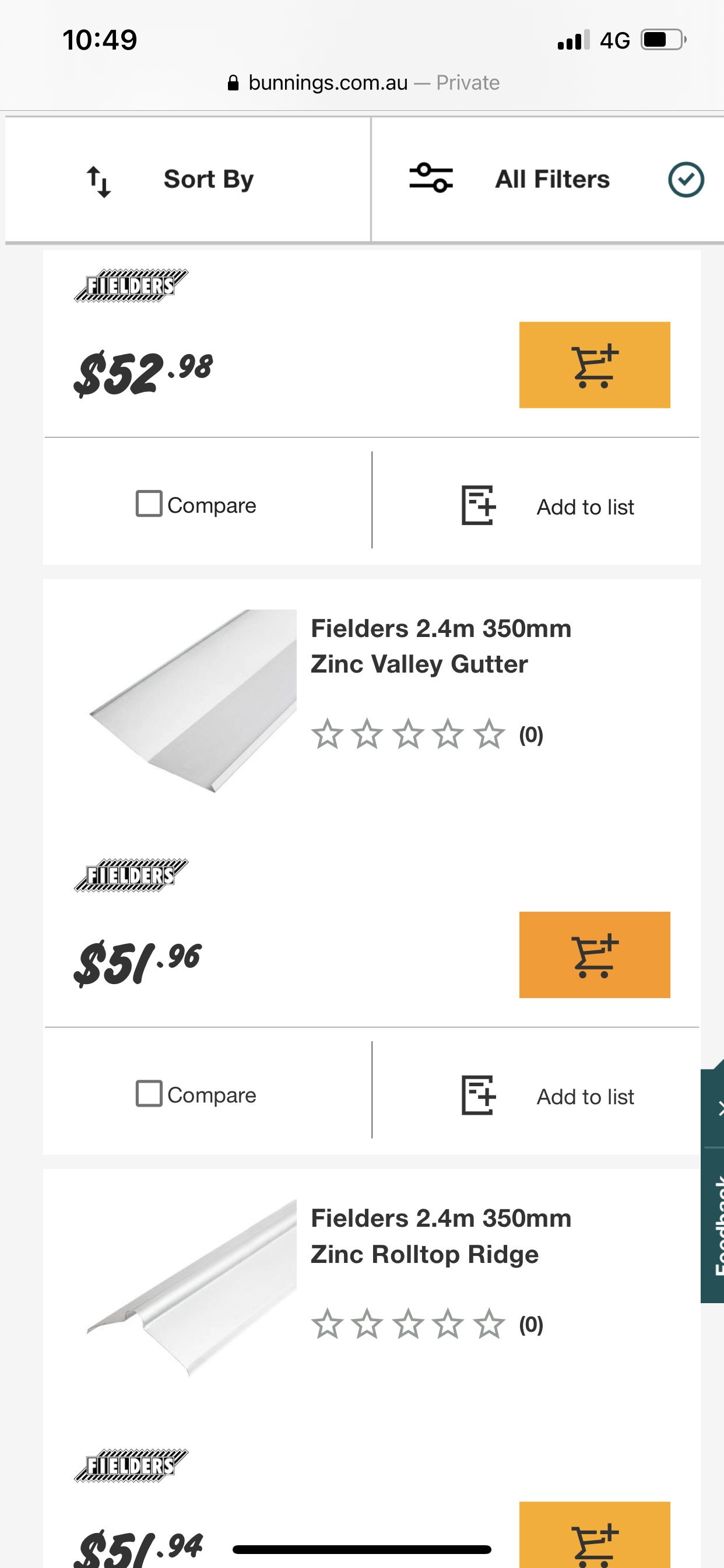Click the circled checkmark beside All Filters
The height and width of the screenshot is (1568, 724).
[x=686, y=178]
